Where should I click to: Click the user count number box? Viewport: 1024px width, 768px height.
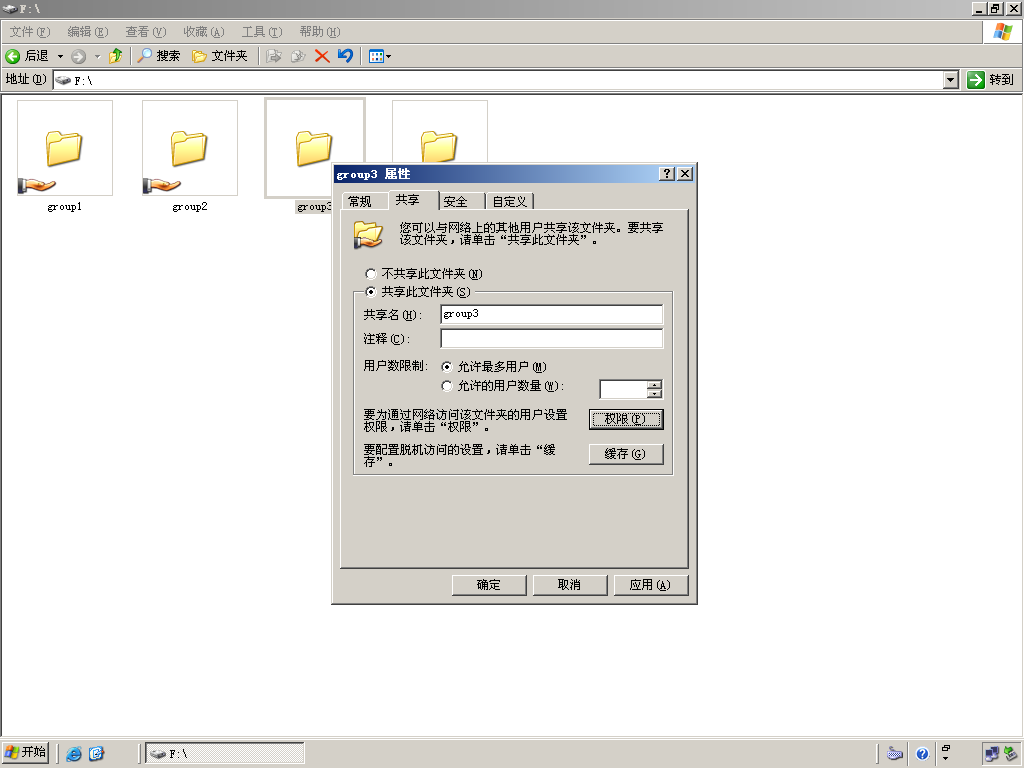[624, 389]
